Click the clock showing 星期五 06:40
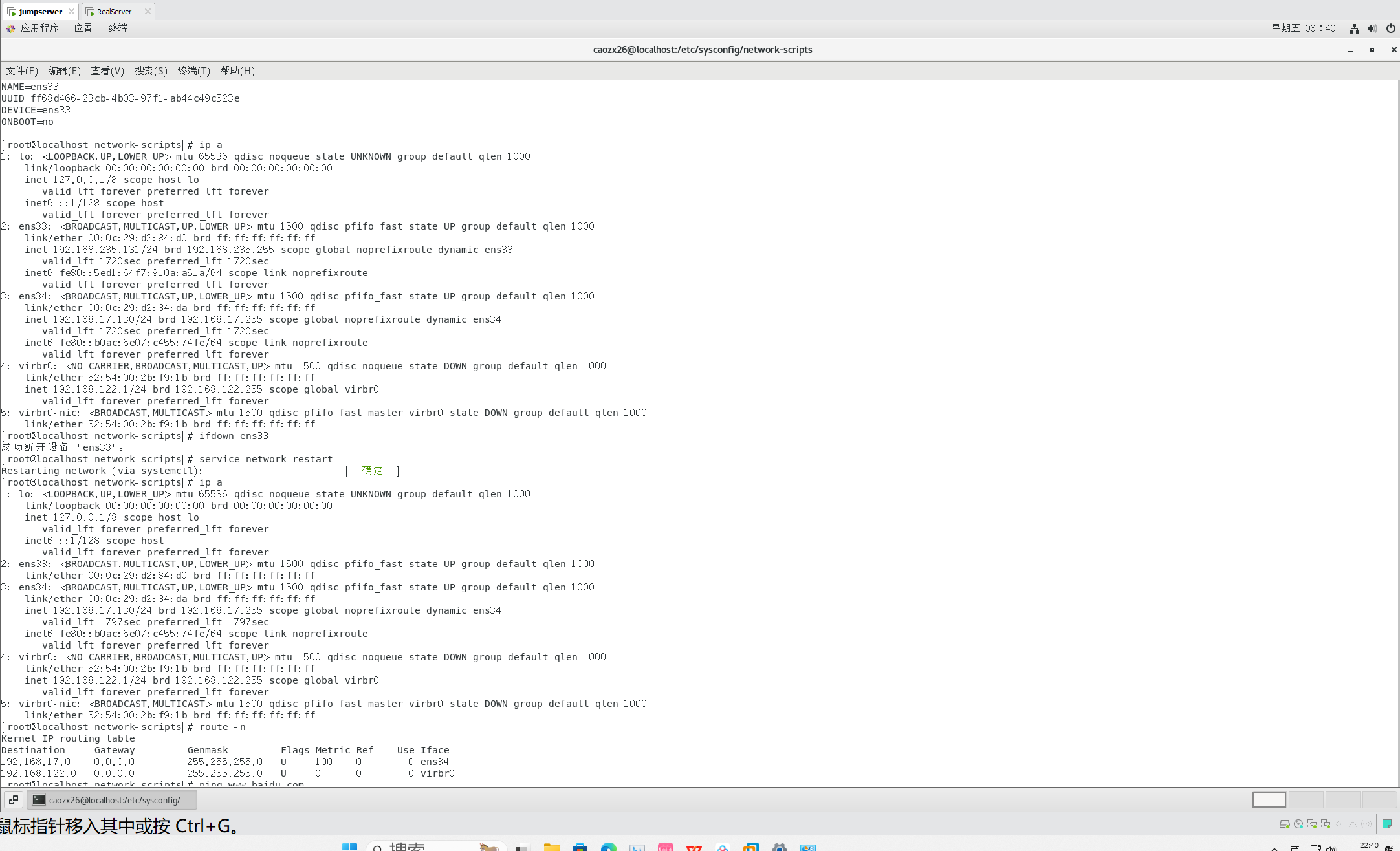Viewport: 1400px width, 851px height. click(1303, 28)
